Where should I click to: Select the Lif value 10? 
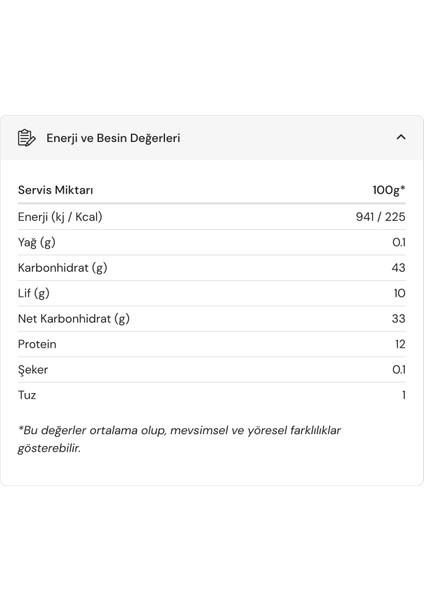[400, 293]
